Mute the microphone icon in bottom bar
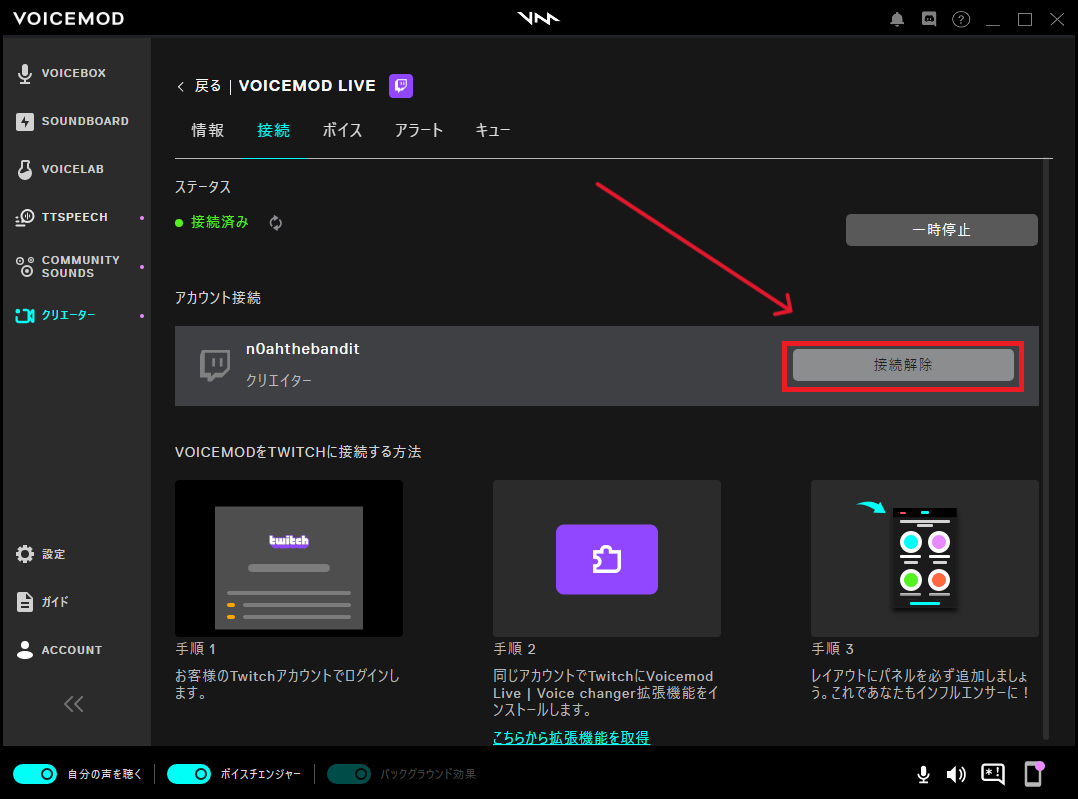The width and height of the screenshot is (1078, 799). pos(923,775)
